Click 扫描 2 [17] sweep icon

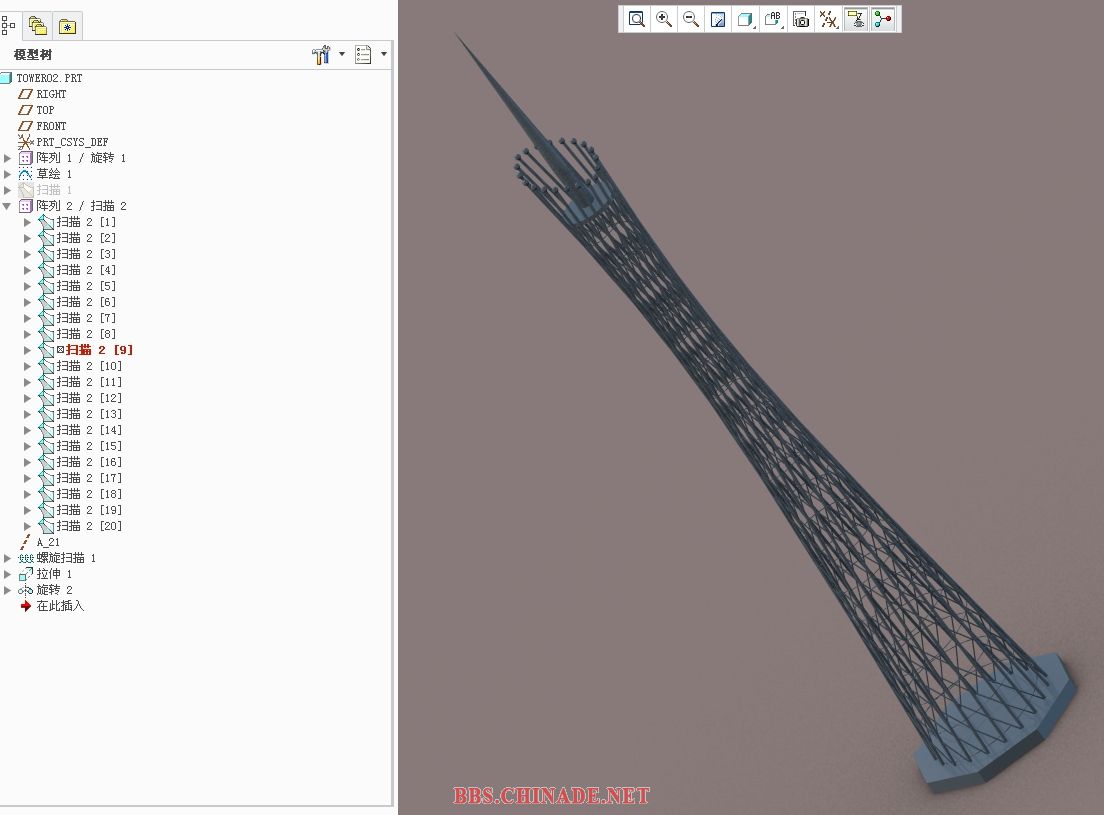[46, 479]
